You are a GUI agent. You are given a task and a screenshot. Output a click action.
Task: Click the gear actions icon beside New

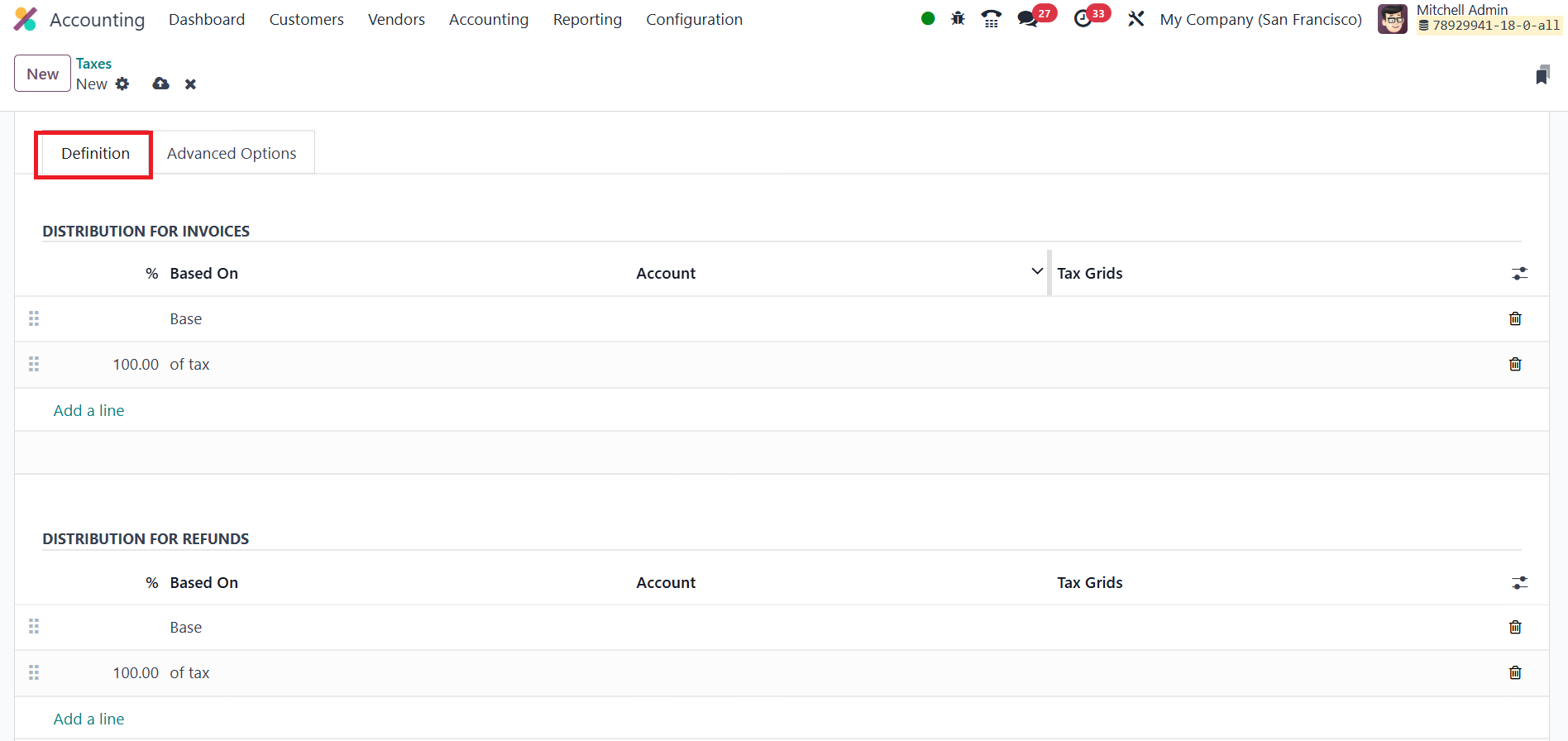[x=122, y=84]
